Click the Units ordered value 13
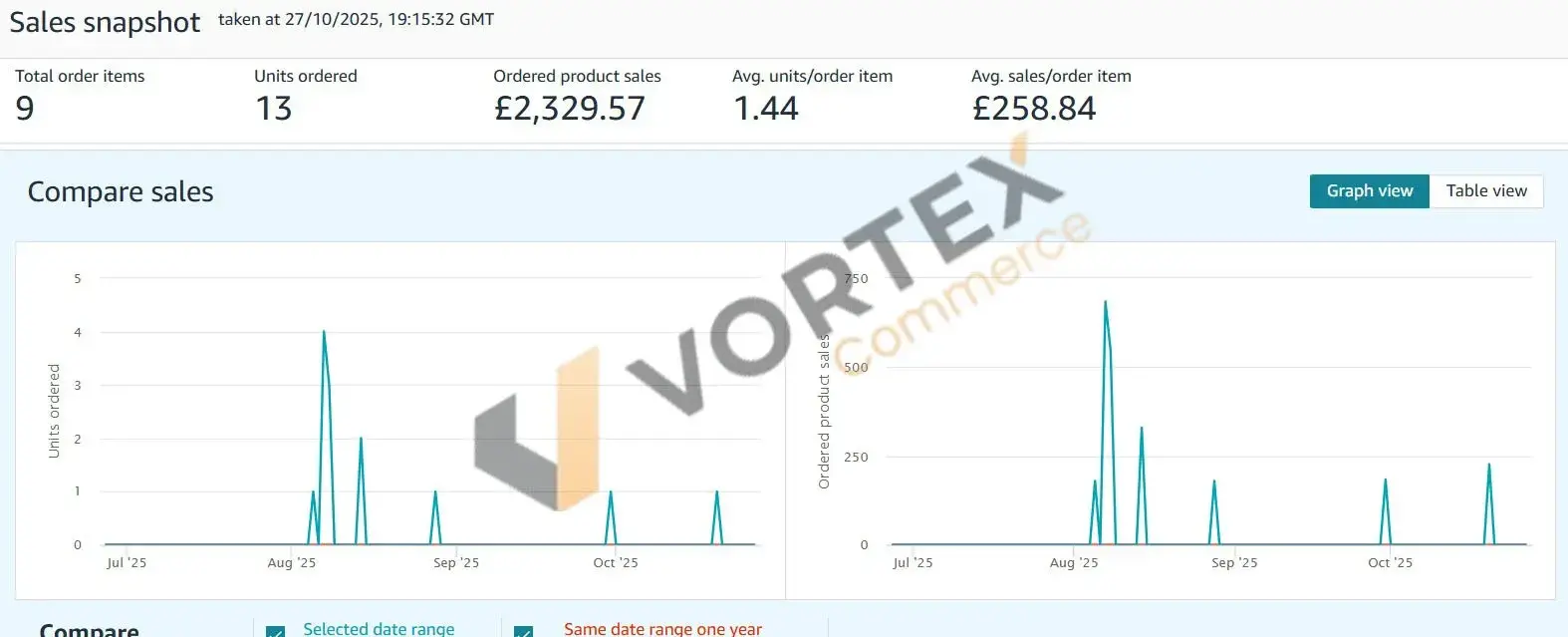Screen dimensions: 1568x637 pyautogui.click(x=273, y=108)
